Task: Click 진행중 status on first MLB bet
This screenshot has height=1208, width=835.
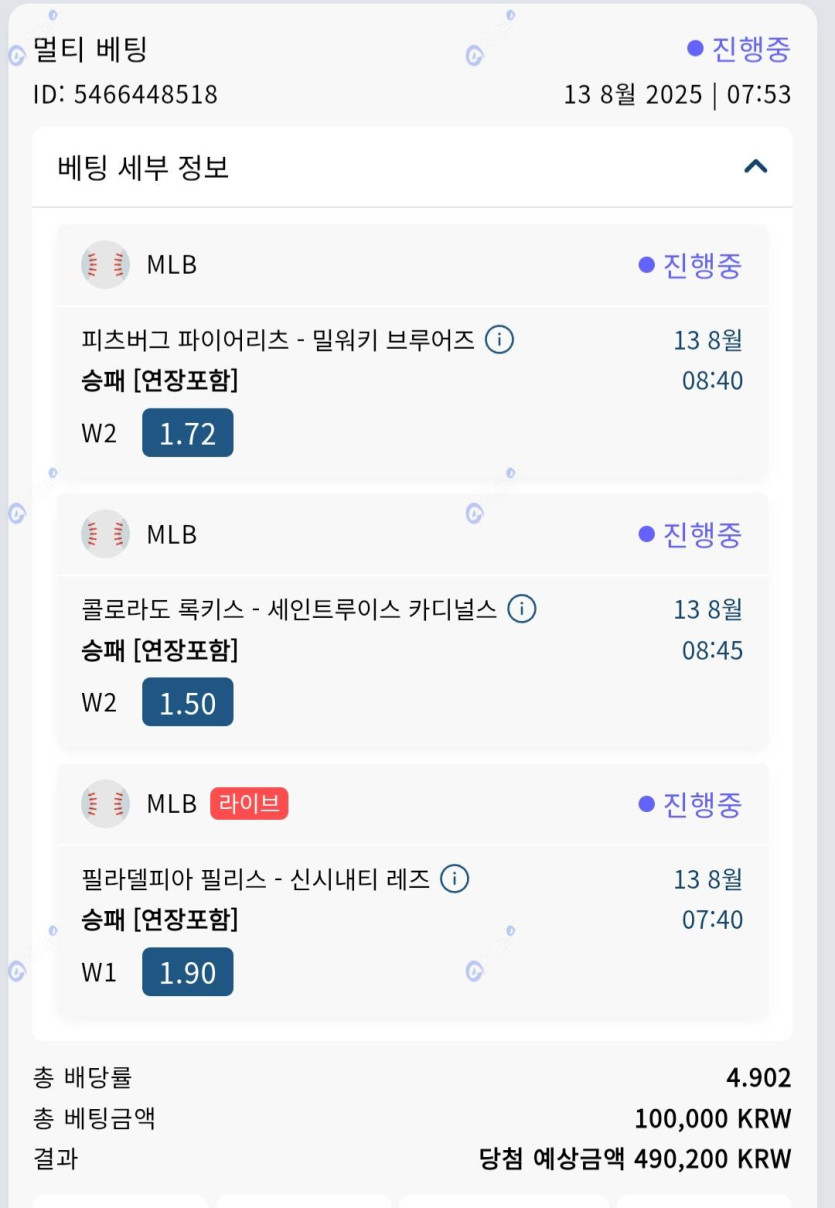Action: 691,265
